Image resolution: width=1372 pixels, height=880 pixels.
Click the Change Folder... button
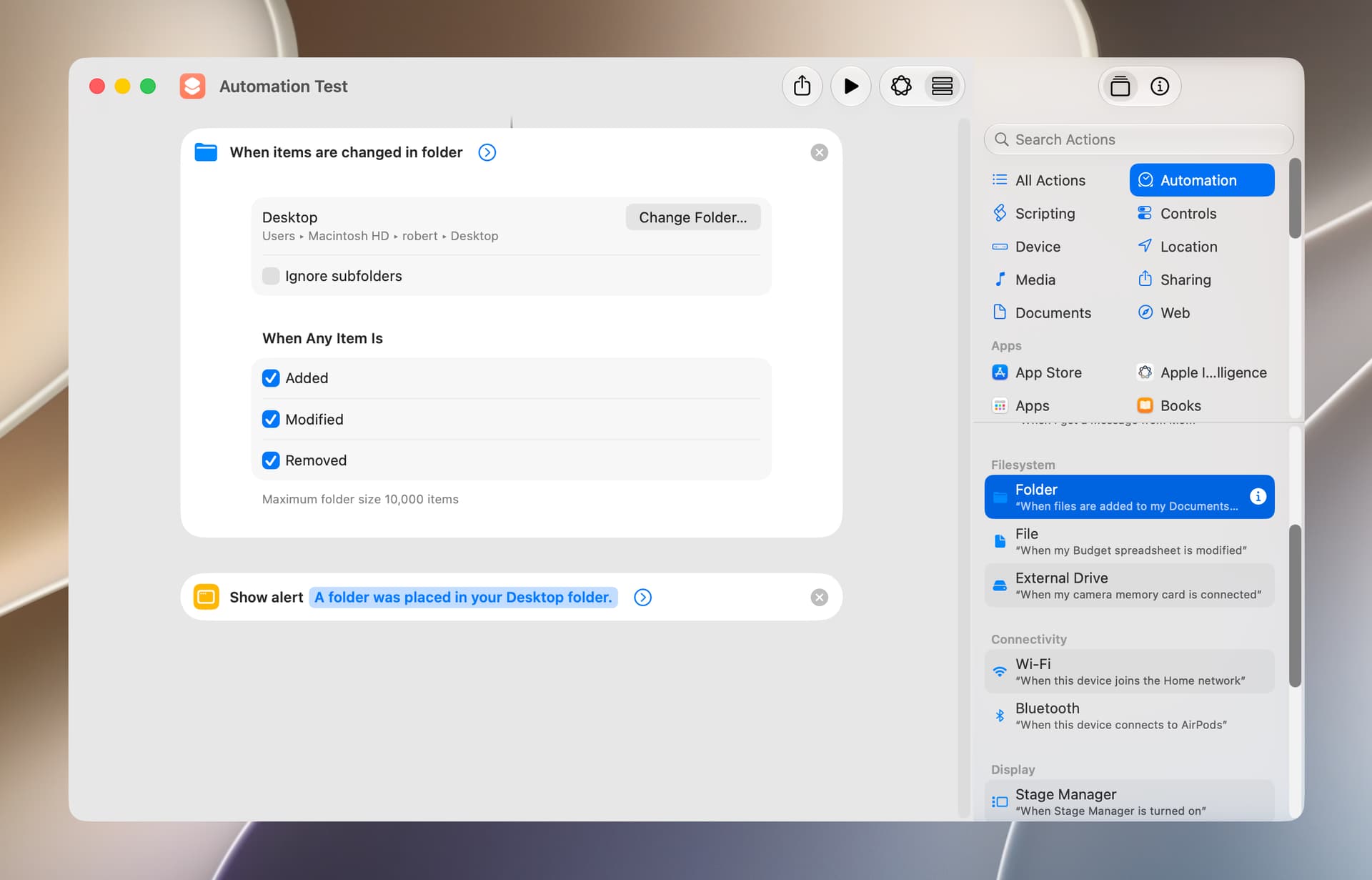[693, 217]
